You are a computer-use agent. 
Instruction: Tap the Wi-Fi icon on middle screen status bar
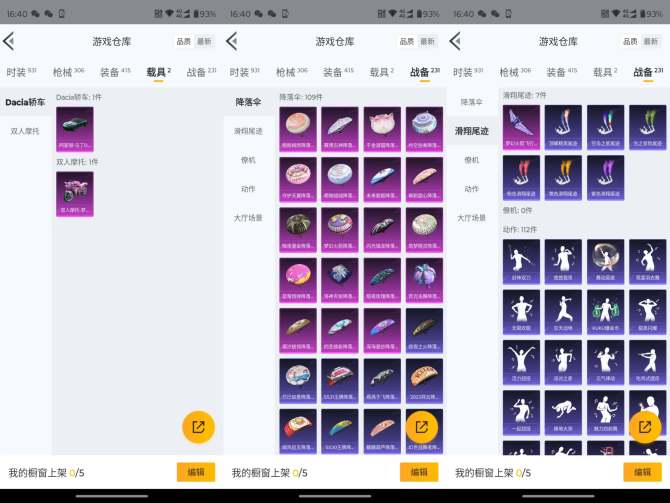pos(393,14)
